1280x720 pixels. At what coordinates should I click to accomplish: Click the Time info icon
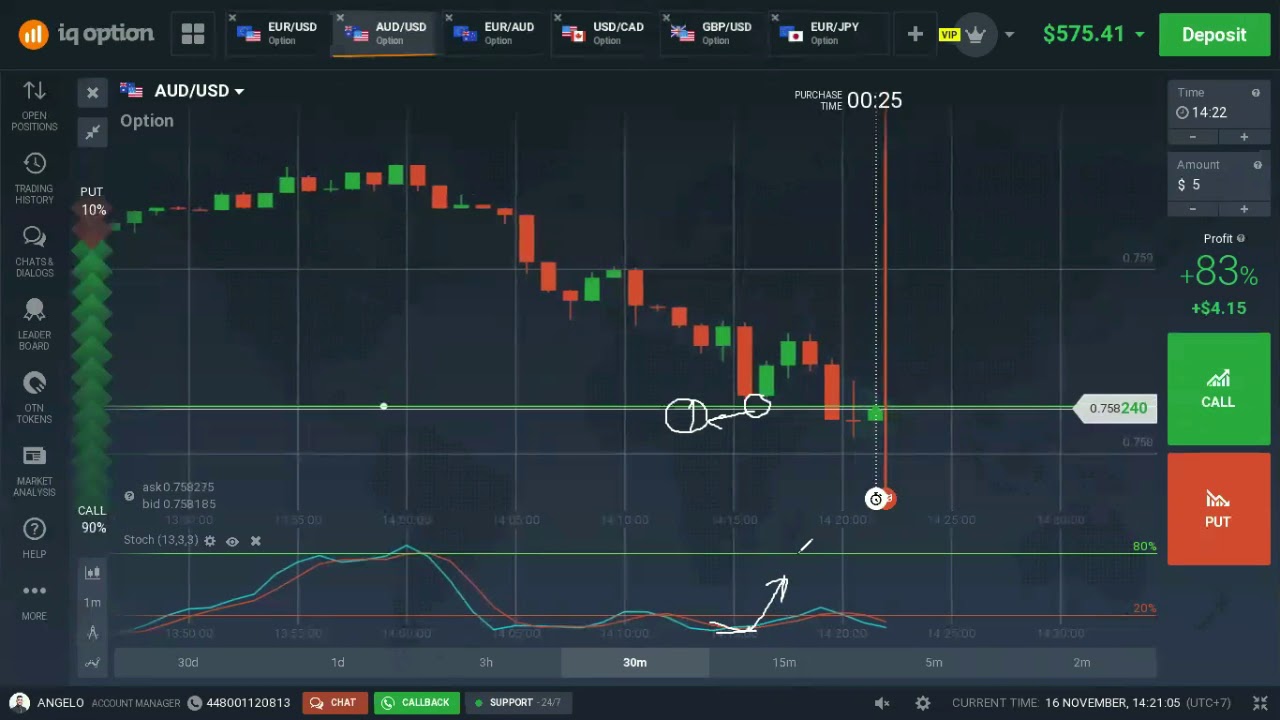tap(1256, 93)
